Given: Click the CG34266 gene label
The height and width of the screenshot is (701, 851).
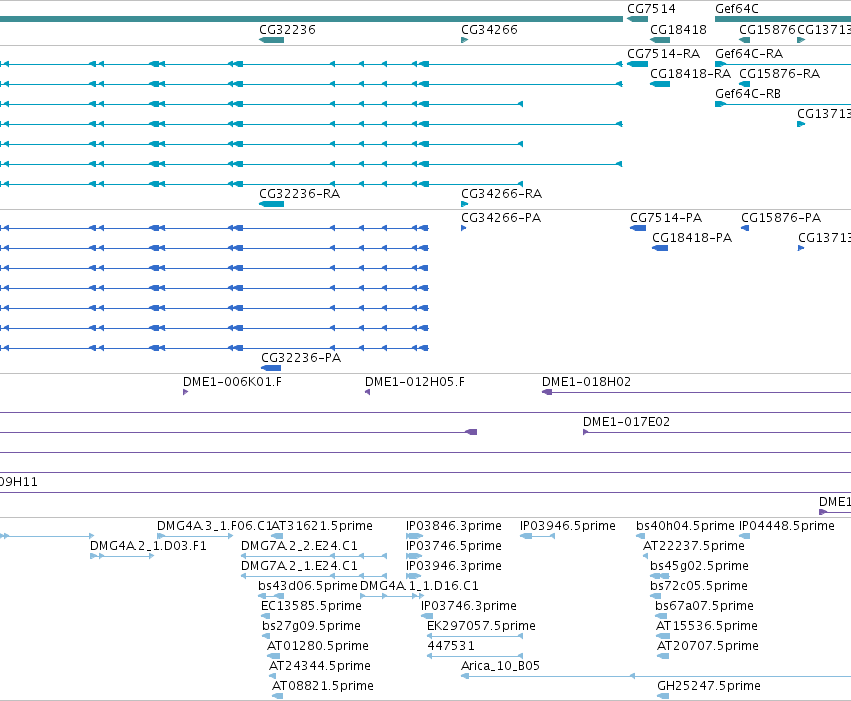Looking at the screenshot, I should coord(489,29).
